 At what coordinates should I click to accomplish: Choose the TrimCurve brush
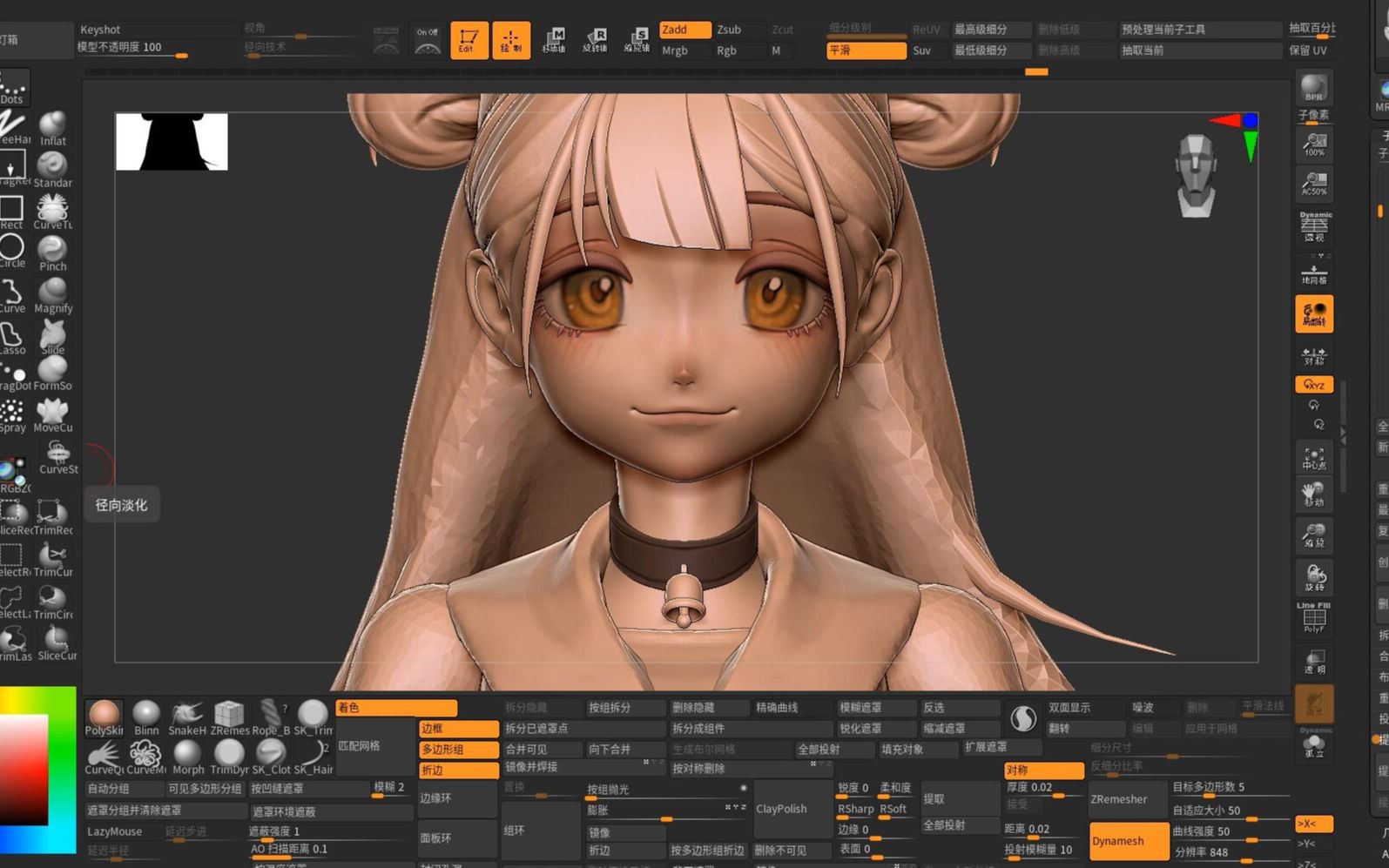point(53,560)
